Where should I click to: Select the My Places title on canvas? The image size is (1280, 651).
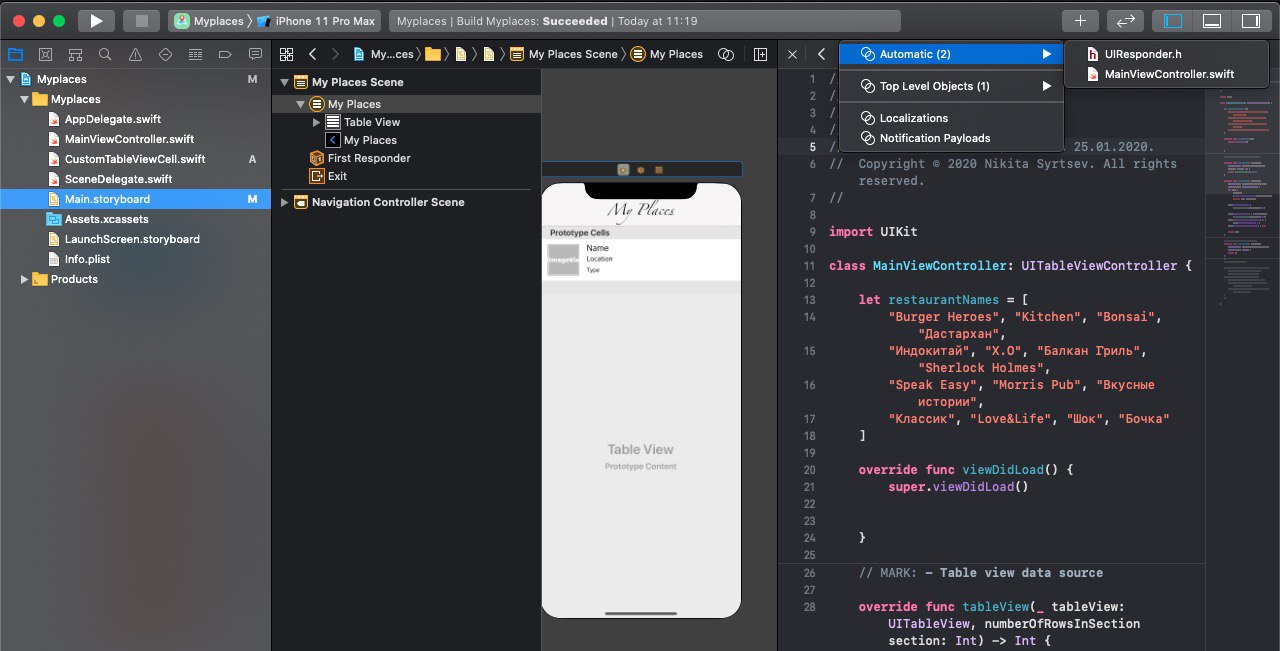641,210
